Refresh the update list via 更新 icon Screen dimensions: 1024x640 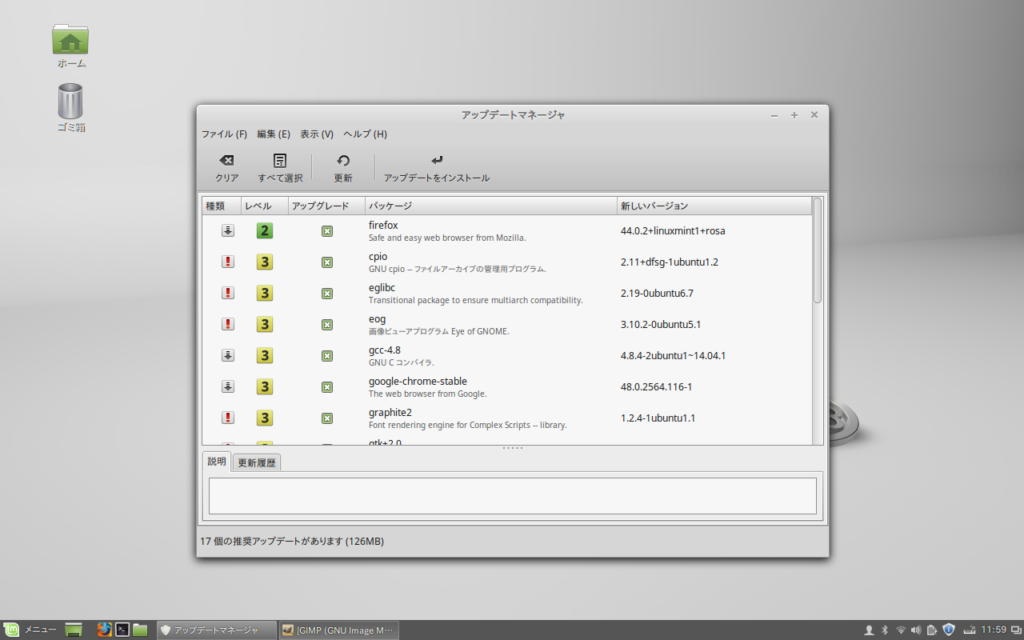tap(343, 166)
